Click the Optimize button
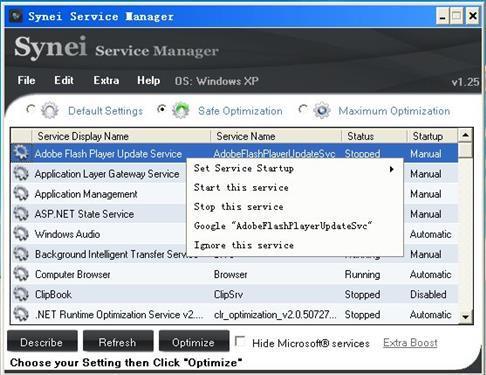Viewport: 486px width, 375px height. coord(194,341)
